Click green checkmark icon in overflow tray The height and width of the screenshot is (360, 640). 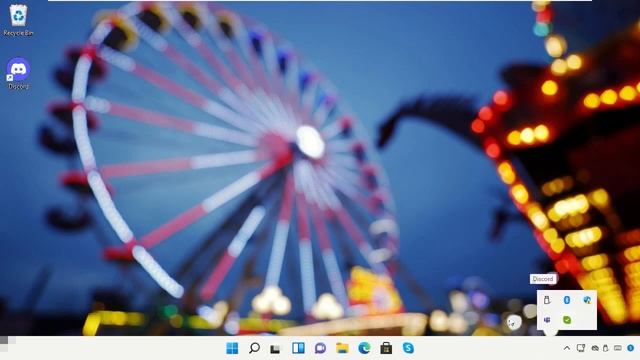(567, 320)
